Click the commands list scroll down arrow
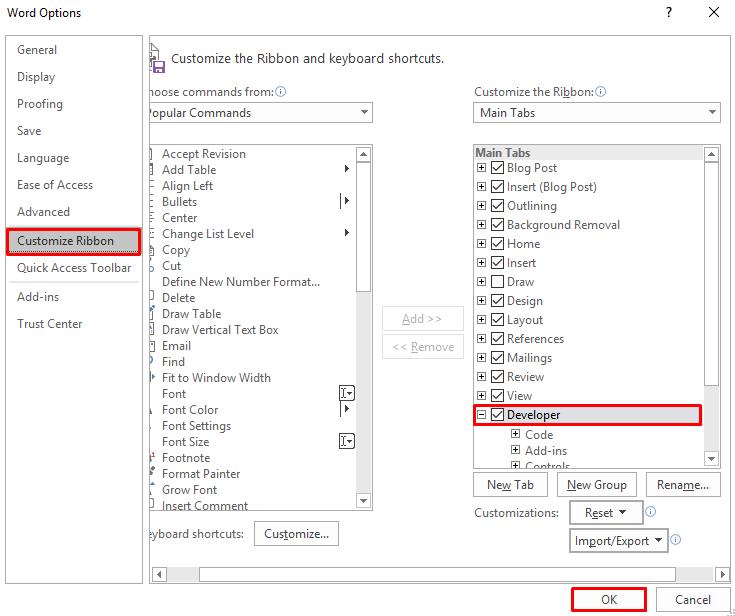 364,501
